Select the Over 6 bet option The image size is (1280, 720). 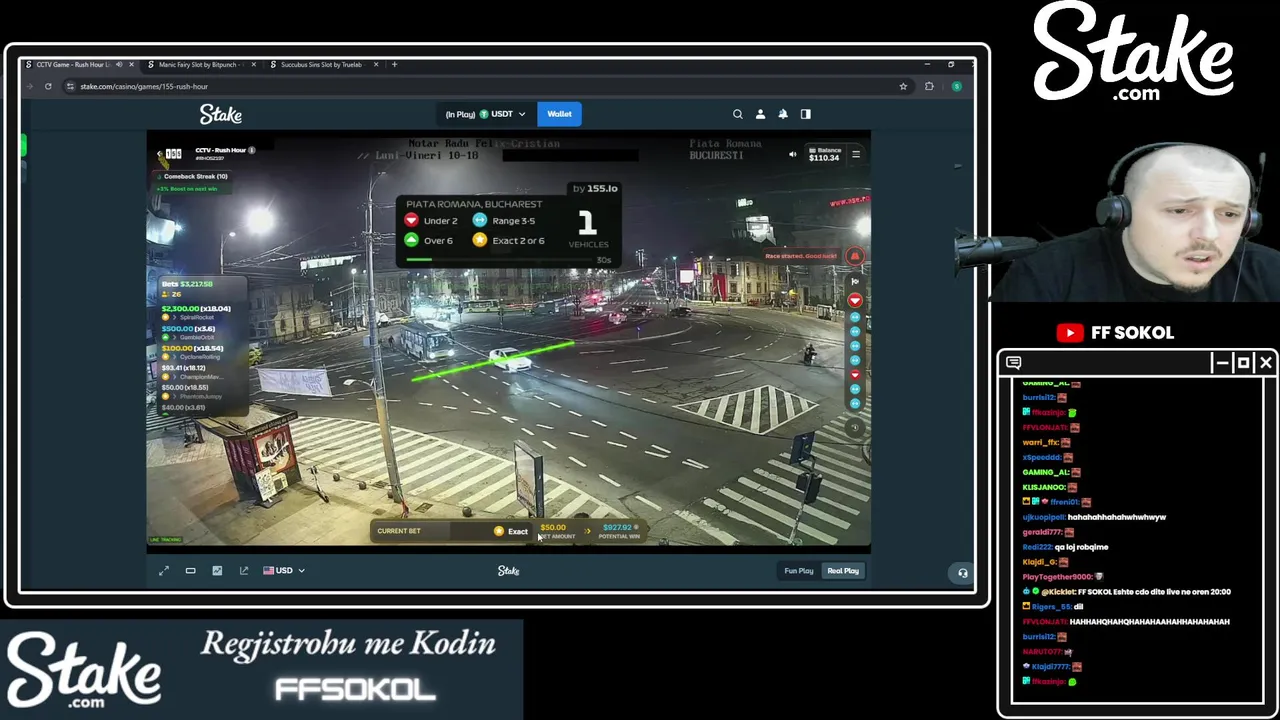click(x=429, y=241)
